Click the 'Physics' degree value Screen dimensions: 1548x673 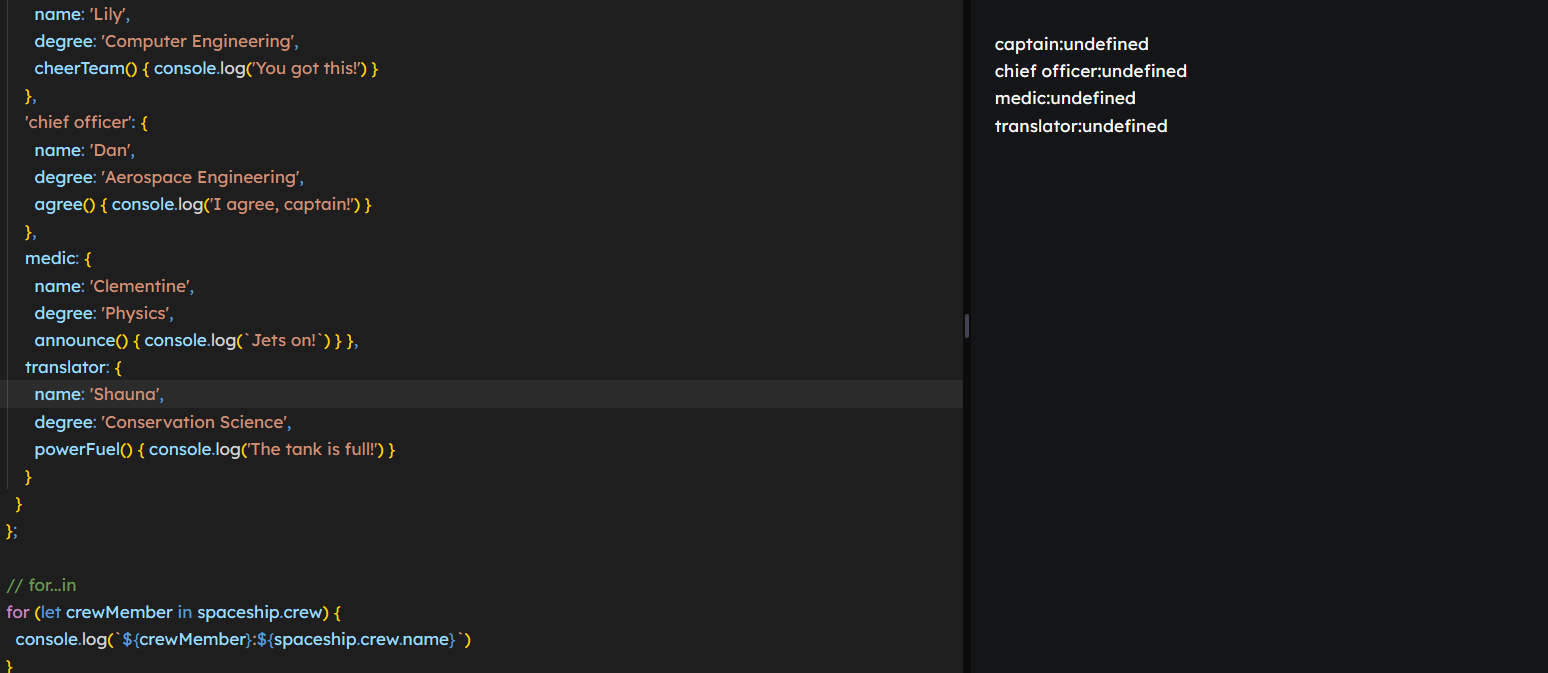click(x=137, y=313)
